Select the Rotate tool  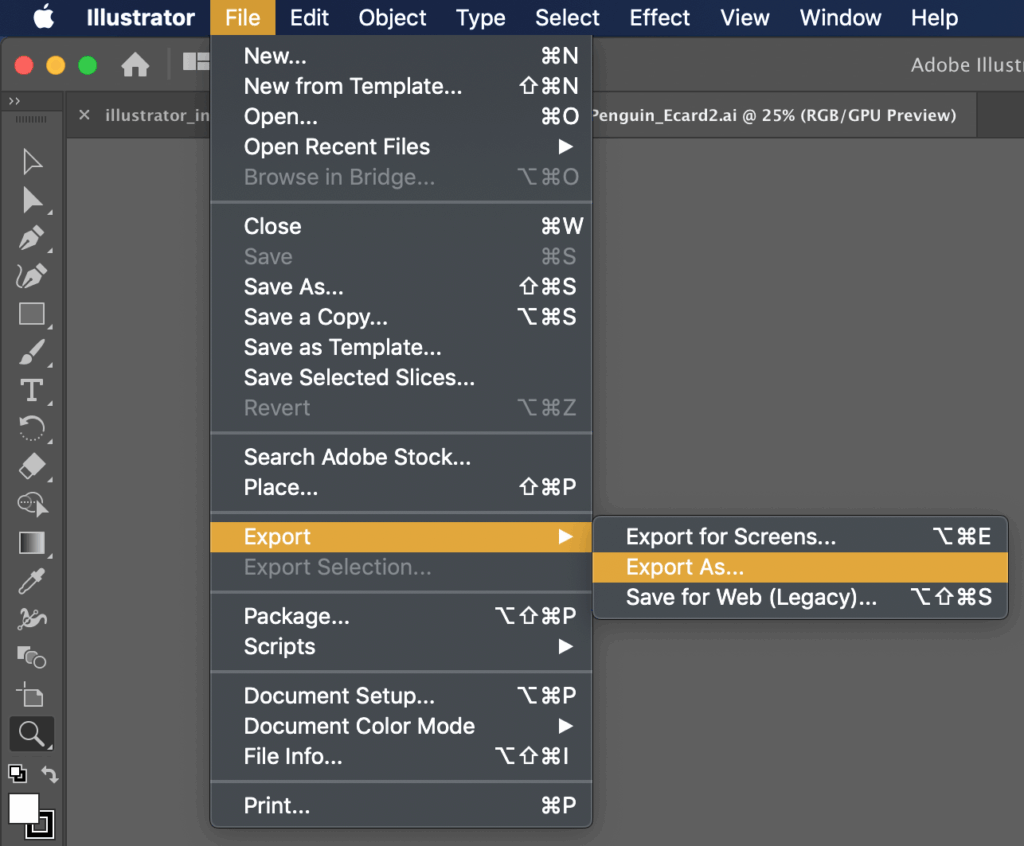click(31, 429)
